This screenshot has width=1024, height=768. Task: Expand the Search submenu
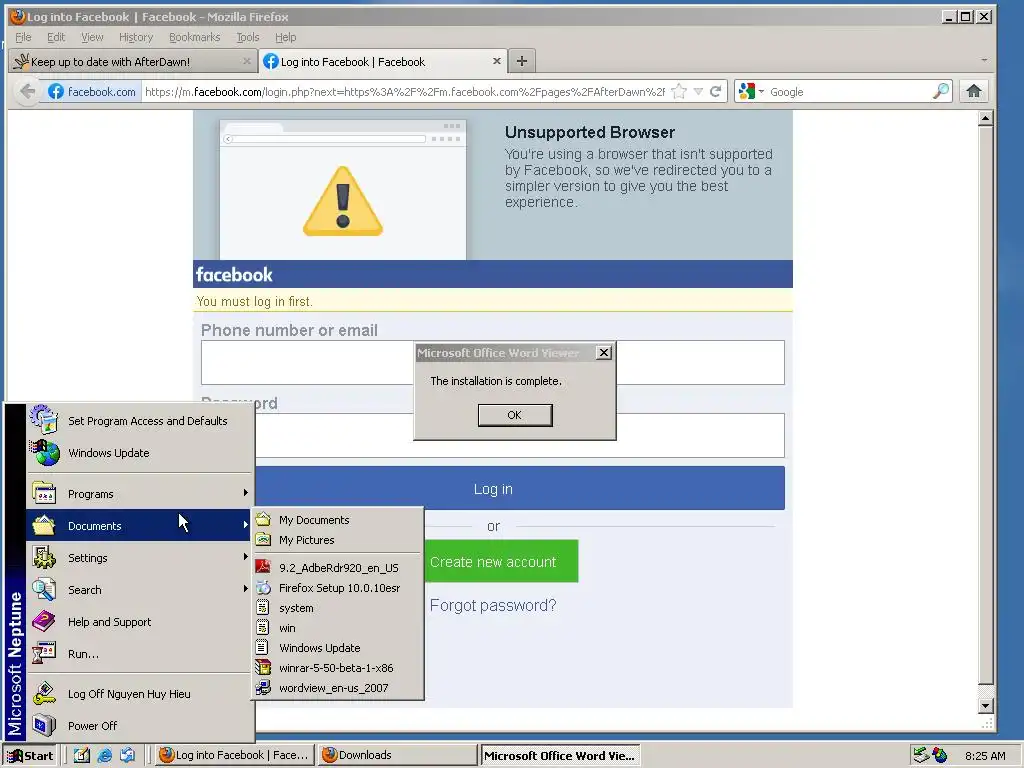pos(139,590)
